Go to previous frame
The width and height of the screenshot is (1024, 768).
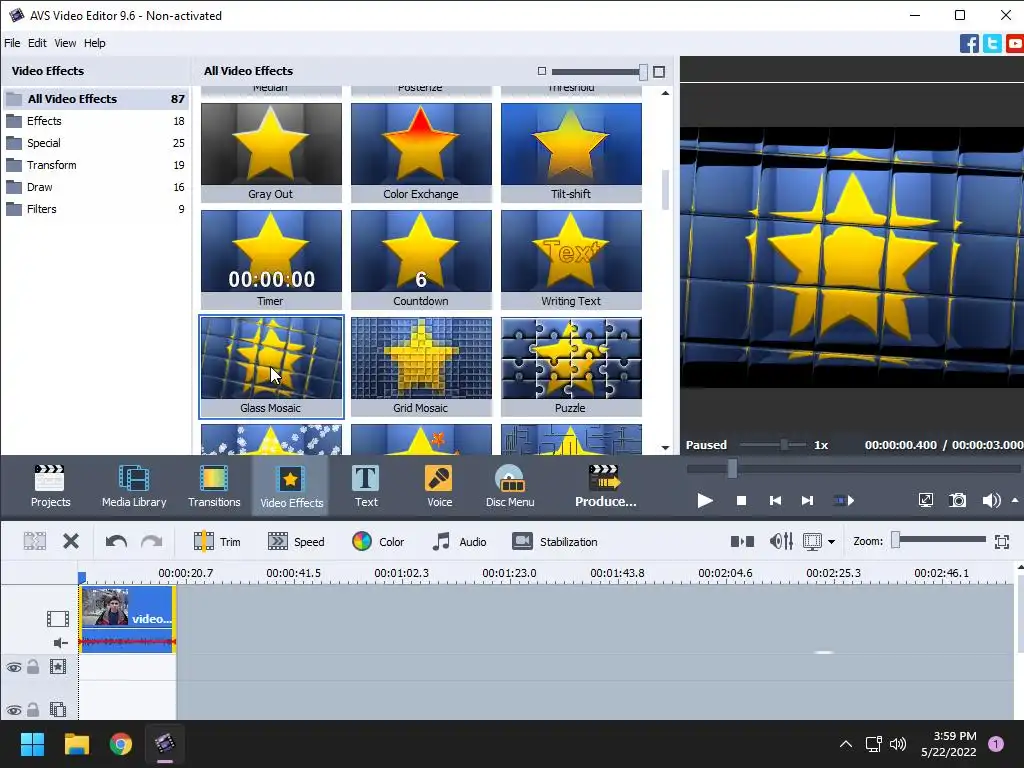775,501
